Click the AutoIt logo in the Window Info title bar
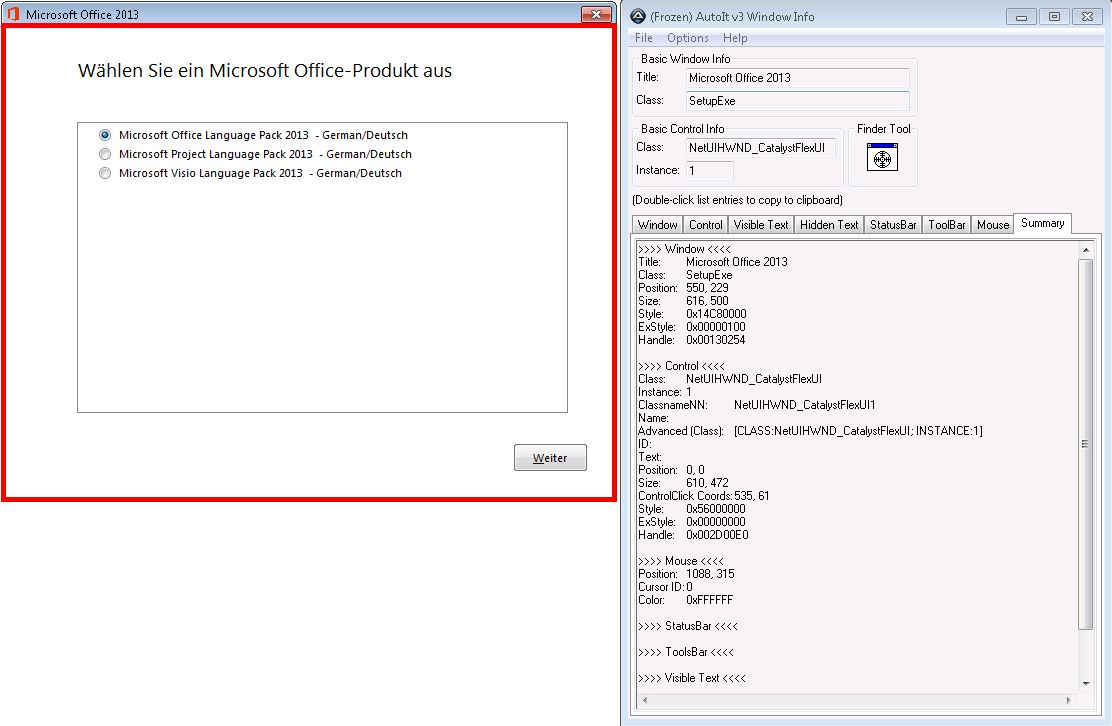The width and height of the screenshot is (1112, 726). coord(636,16)
